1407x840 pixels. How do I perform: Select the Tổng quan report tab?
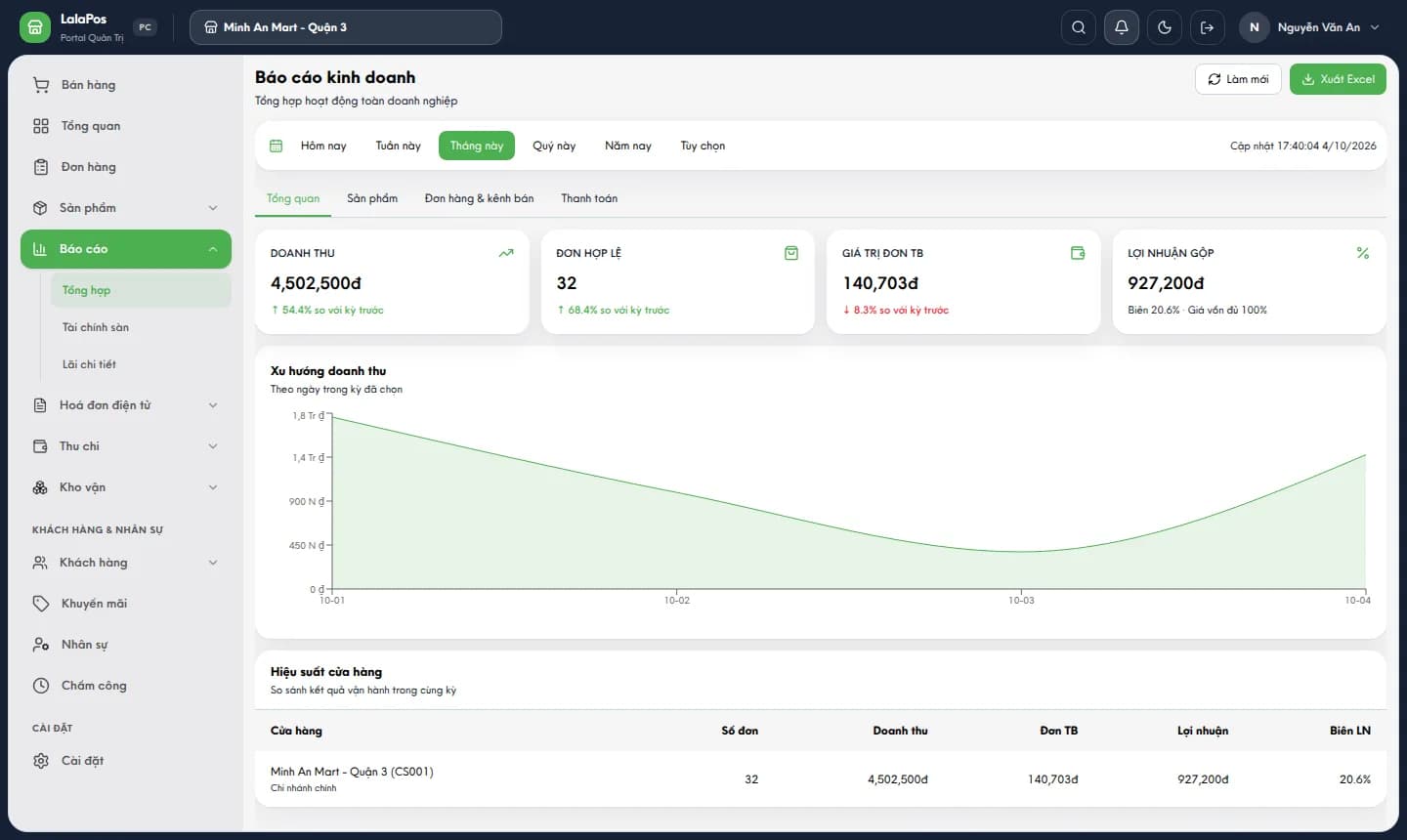pos(293,198)
